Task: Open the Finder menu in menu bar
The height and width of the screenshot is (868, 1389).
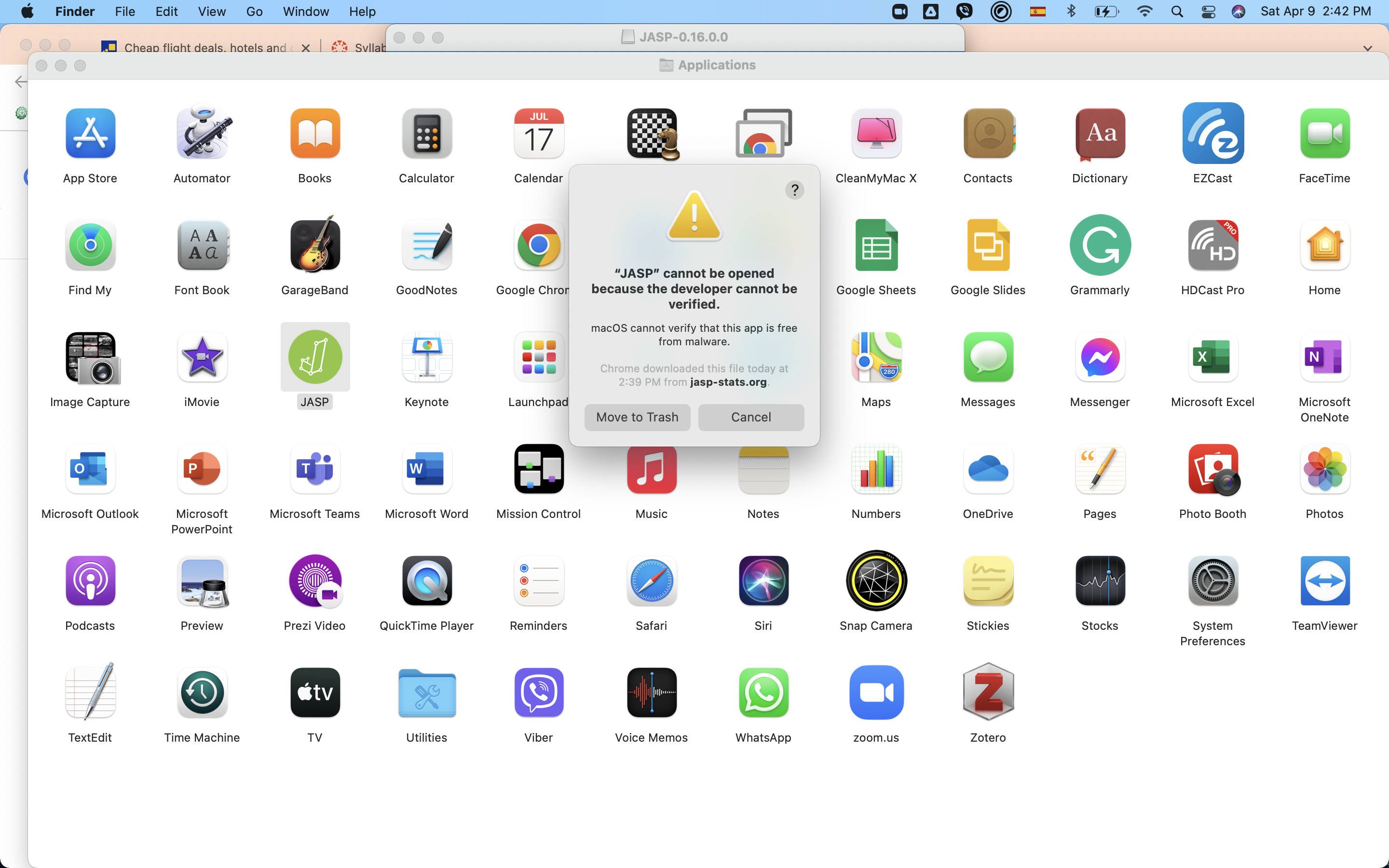Action: pos(75,12)
